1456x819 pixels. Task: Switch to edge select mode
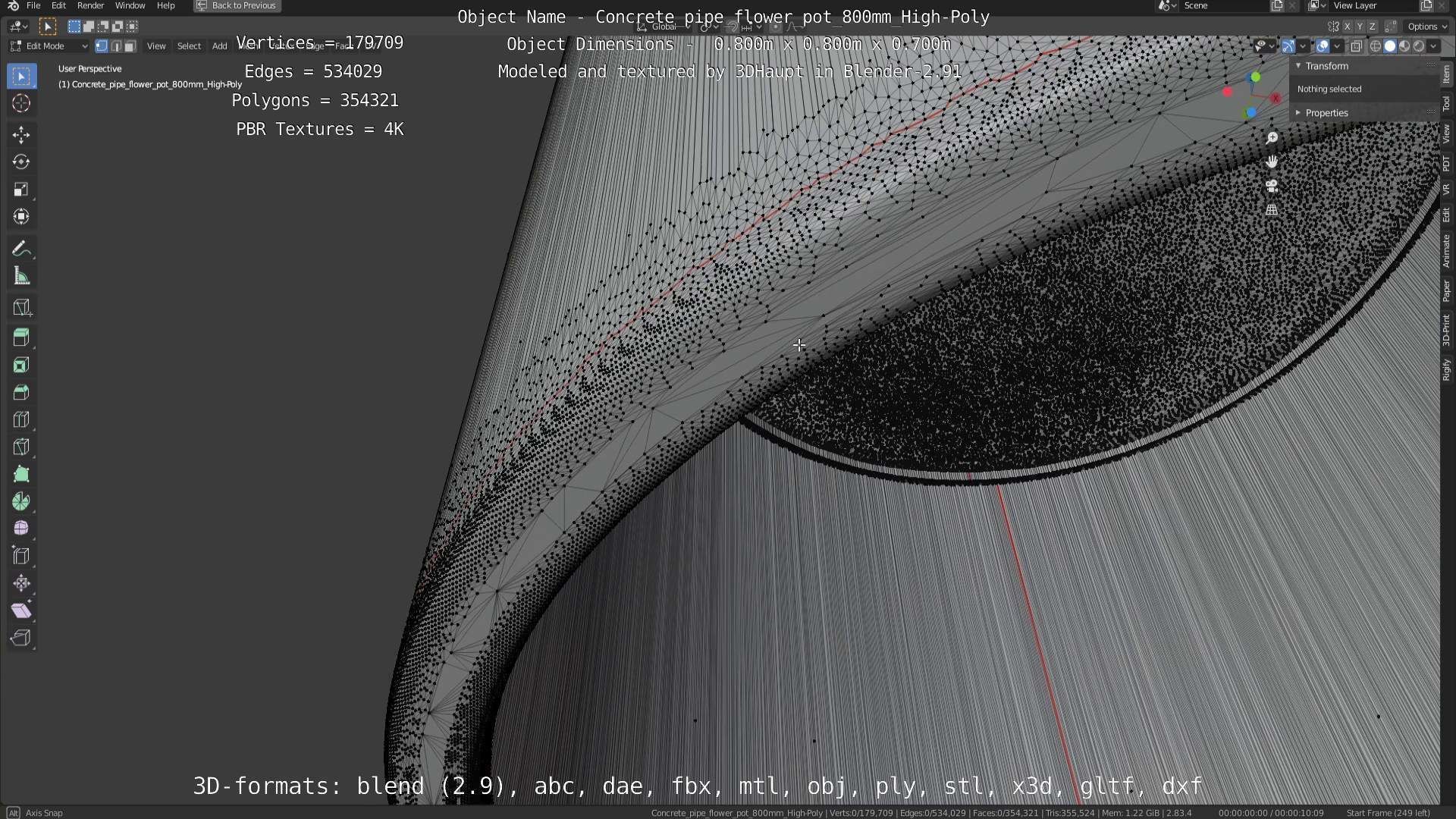[x=116, y=46]
